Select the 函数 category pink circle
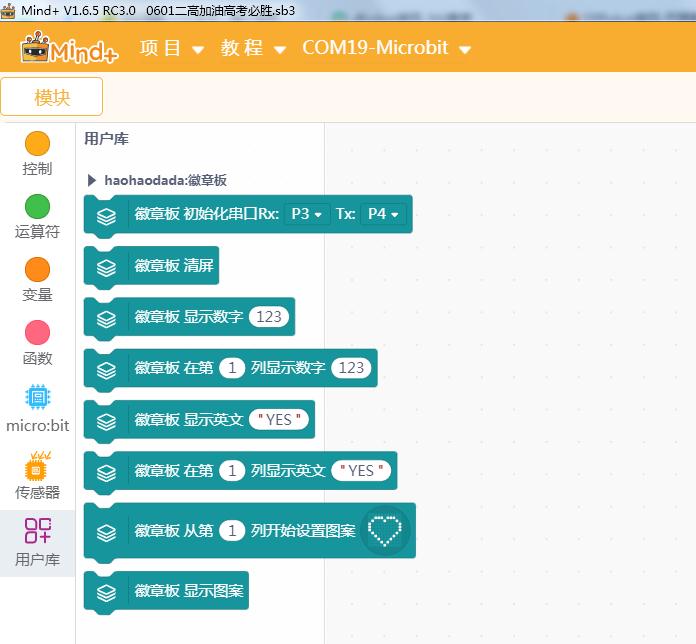 click(x=38, y=332)
